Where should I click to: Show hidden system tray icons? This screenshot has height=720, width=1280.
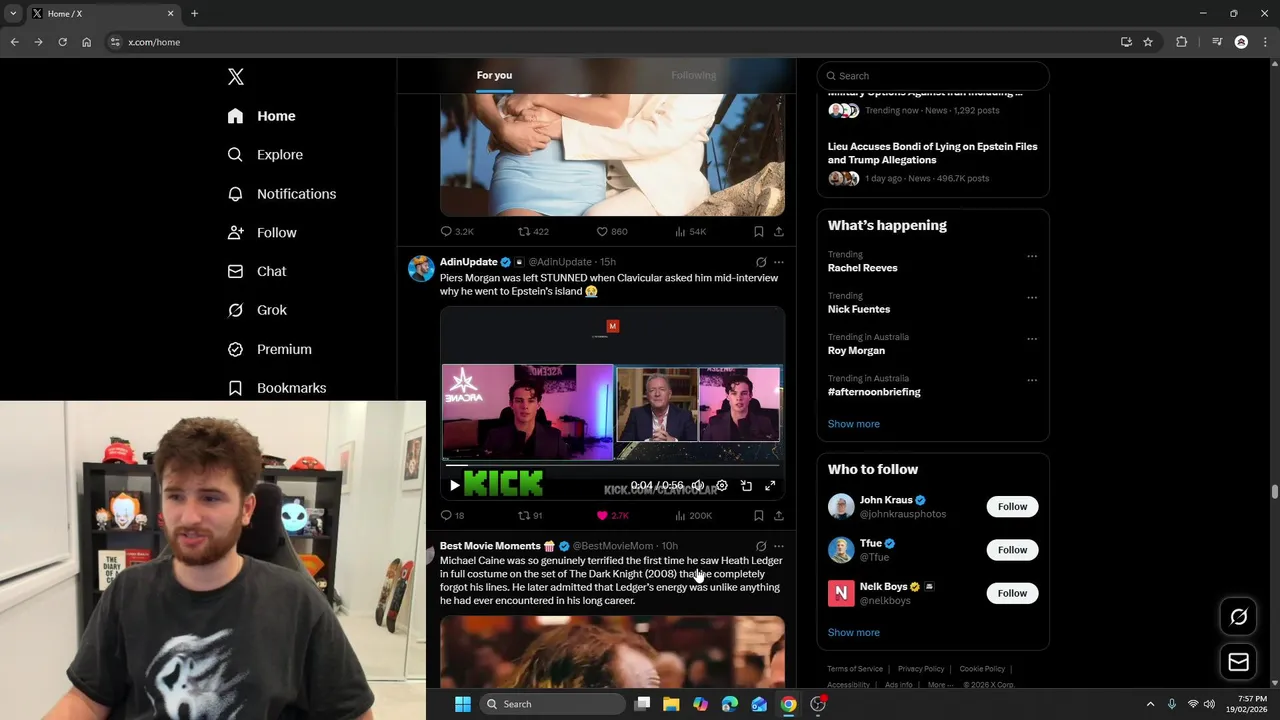1150,704
